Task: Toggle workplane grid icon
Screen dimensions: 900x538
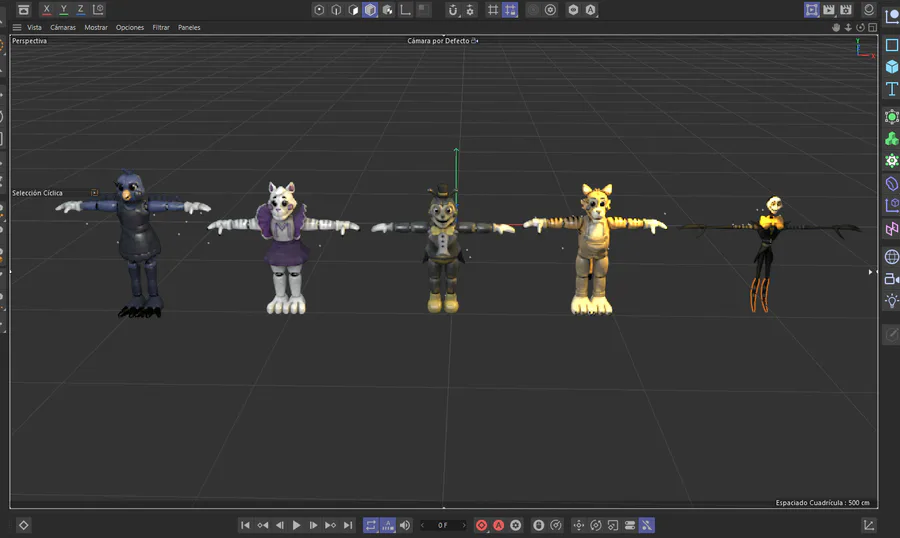Action: click(x=493, y=10)
